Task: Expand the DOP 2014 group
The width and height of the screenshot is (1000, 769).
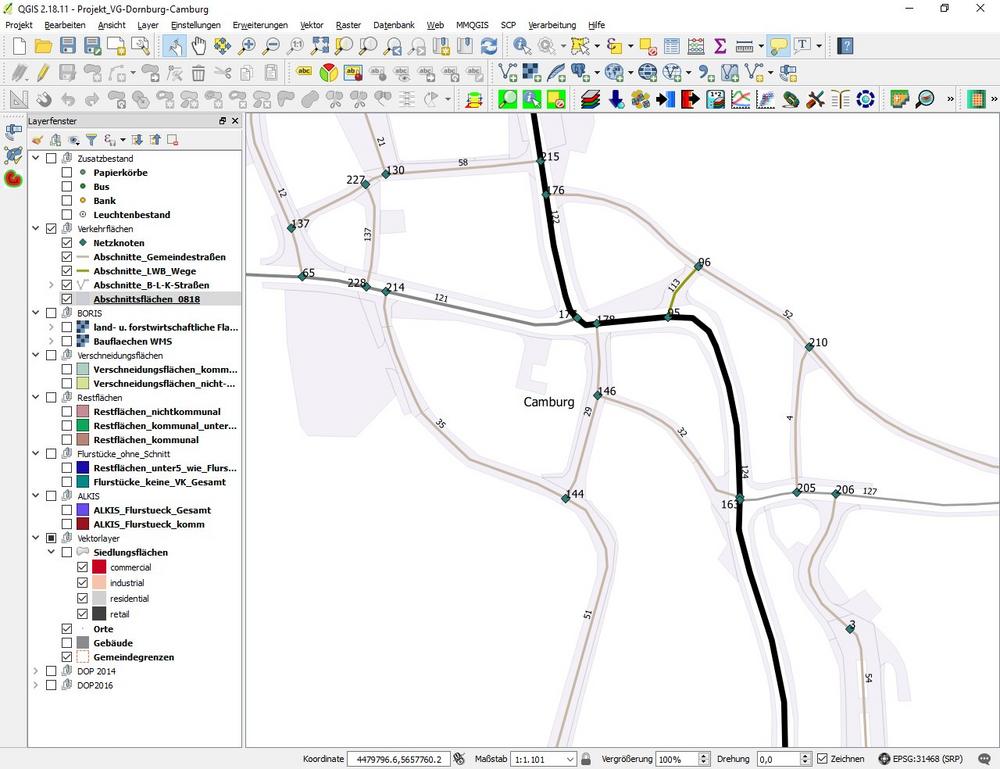Action: (37, 671)
